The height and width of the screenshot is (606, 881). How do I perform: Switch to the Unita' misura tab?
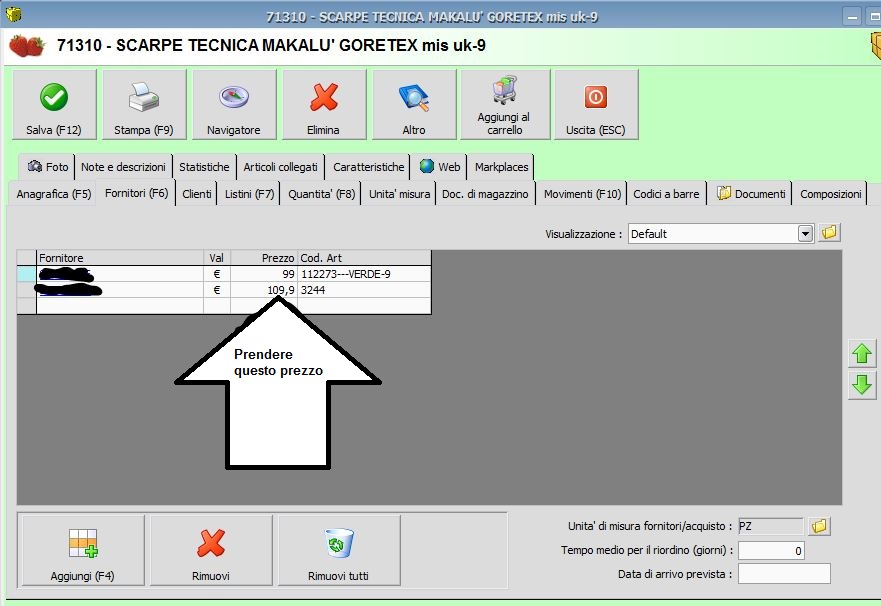click(x=399, y=194)
